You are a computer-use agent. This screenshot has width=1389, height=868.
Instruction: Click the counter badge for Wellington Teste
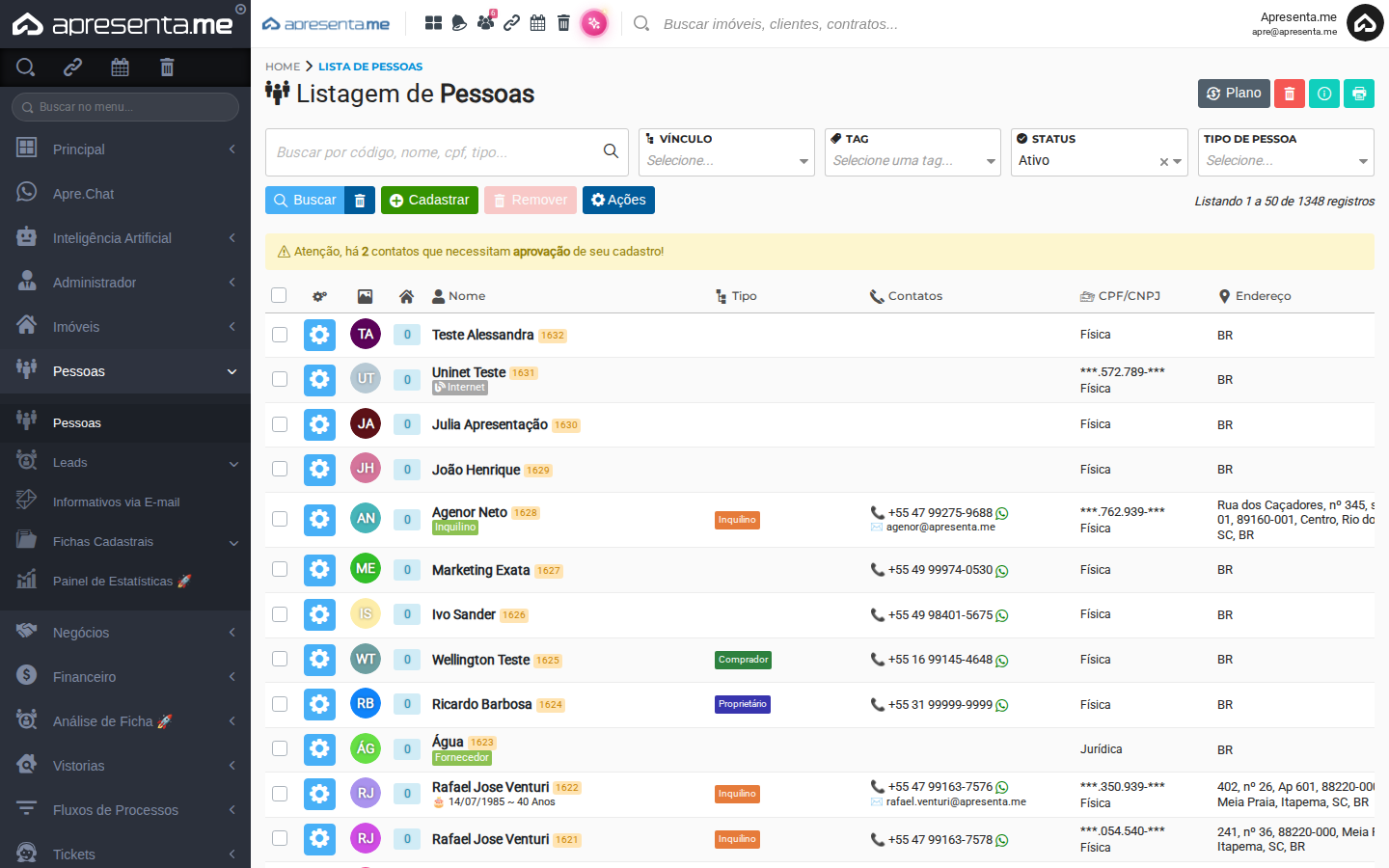pos(407,660)
